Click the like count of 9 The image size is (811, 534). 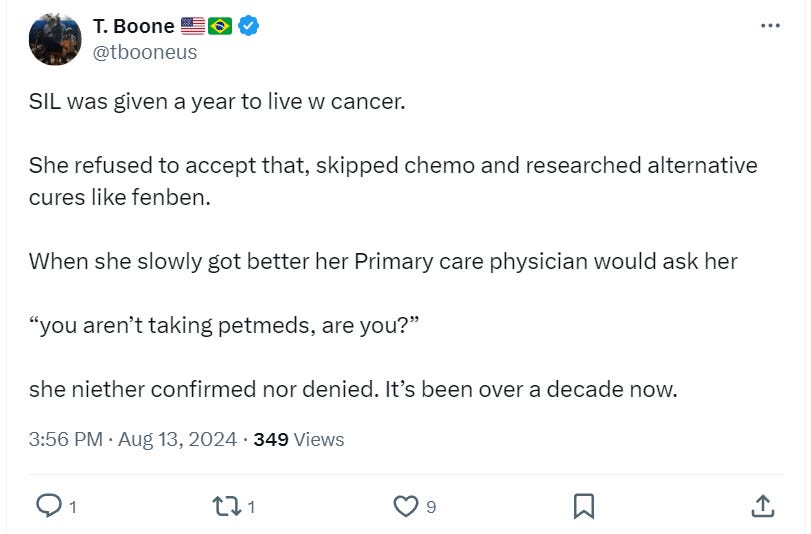click(431, 507)
